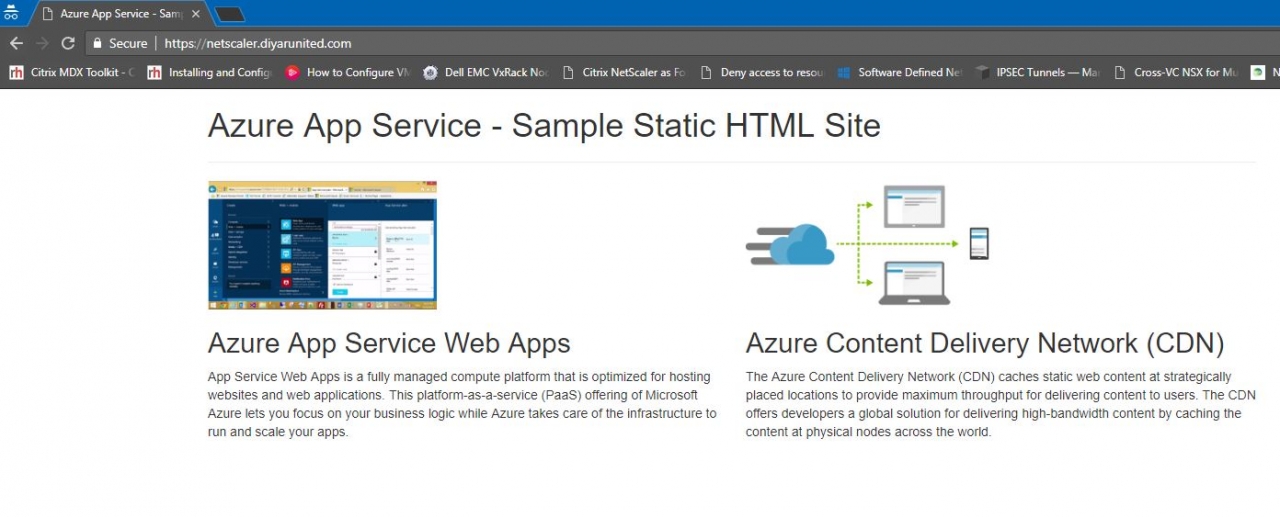Click the Secure padlock icon

[x=97, y=43]
